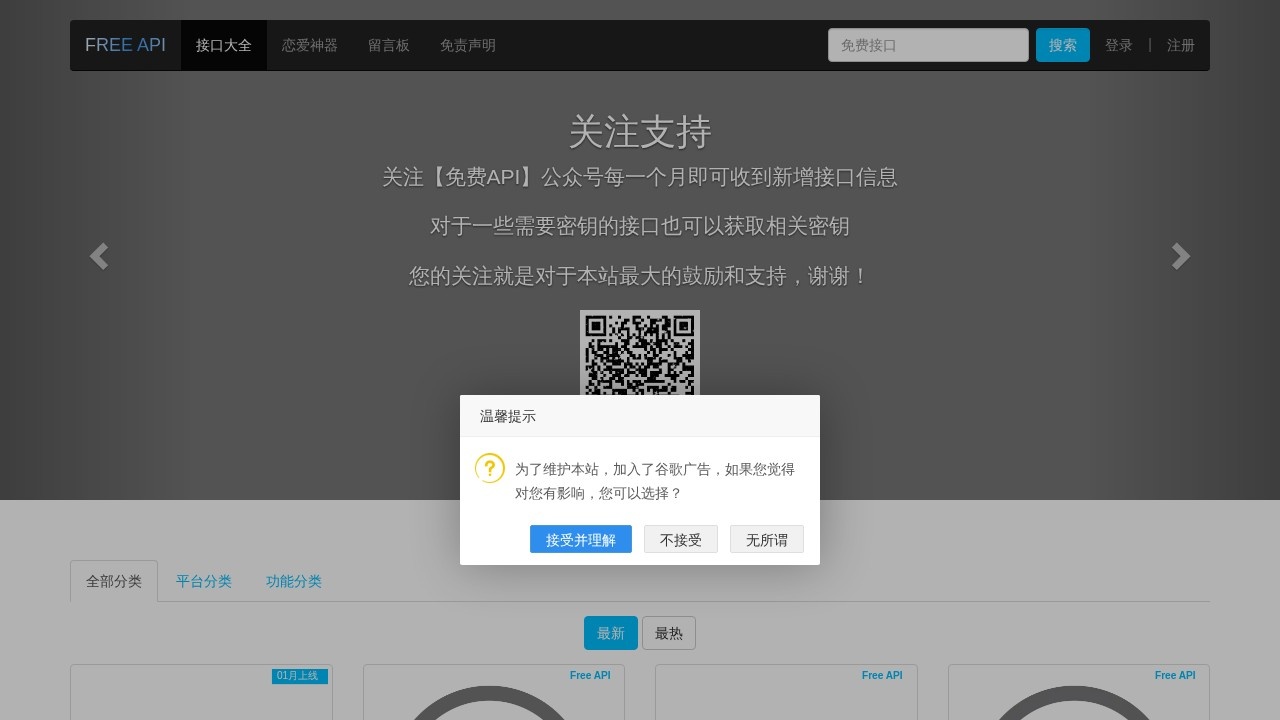
Task: Click 无所谓 in the dialog
Action: coord(766,539)
